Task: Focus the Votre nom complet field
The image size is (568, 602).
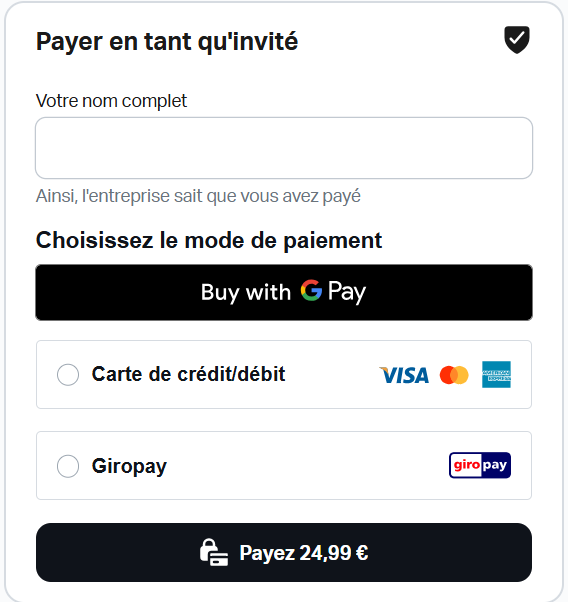Action: click(284, 148)
